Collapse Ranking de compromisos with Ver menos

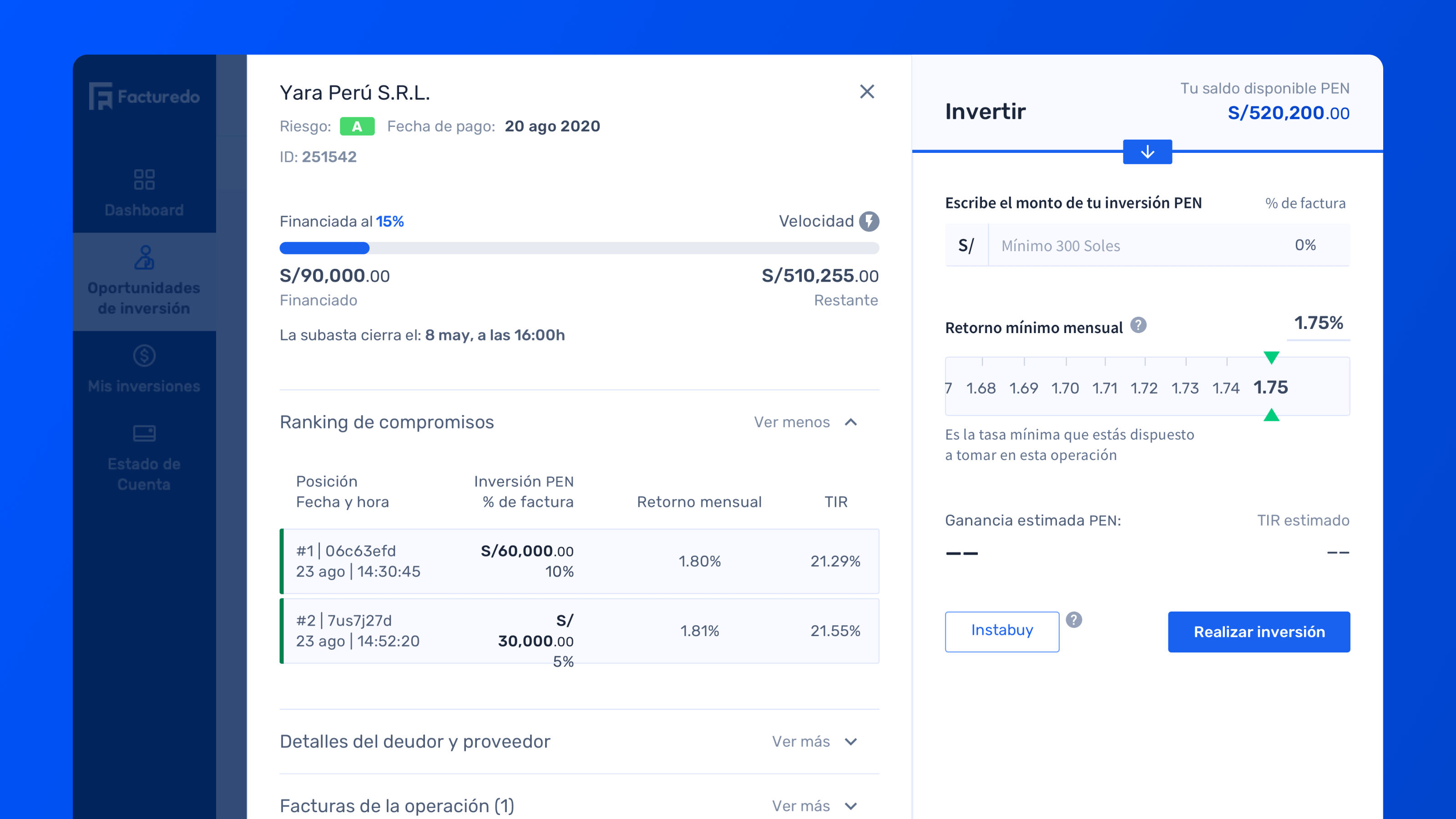[x=805, y=422]
